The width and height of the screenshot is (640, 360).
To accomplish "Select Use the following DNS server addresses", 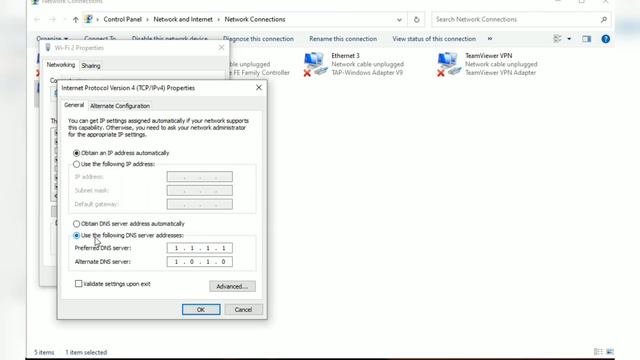I will 76,236.
